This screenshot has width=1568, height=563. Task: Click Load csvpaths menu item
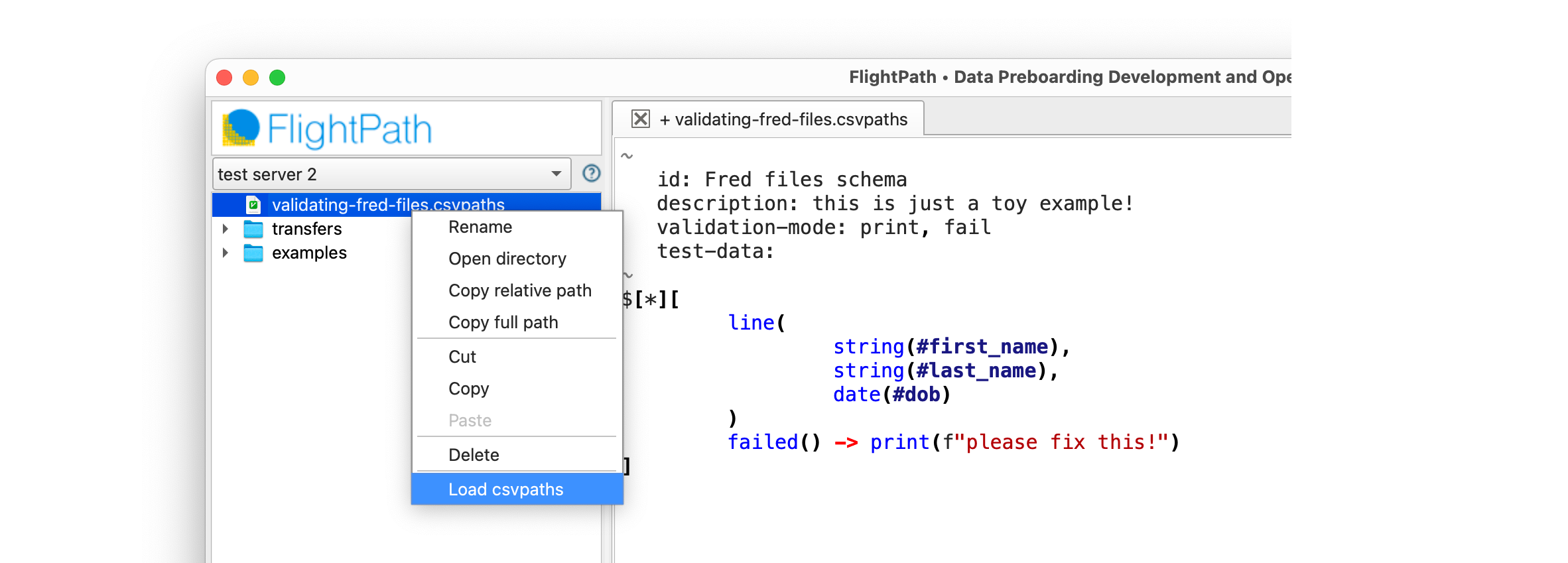tap(505, 490)
